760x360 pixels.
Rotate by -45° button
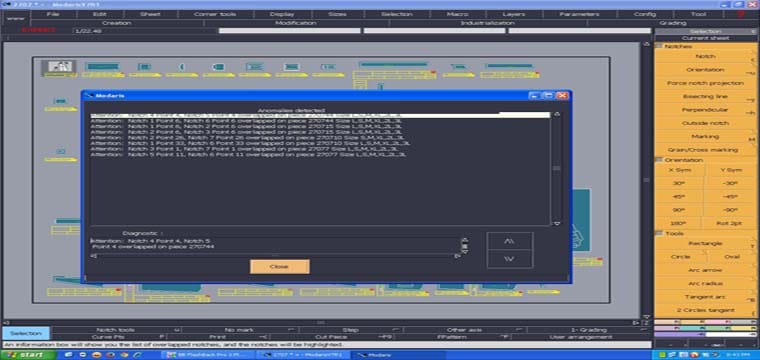(730, 197)
